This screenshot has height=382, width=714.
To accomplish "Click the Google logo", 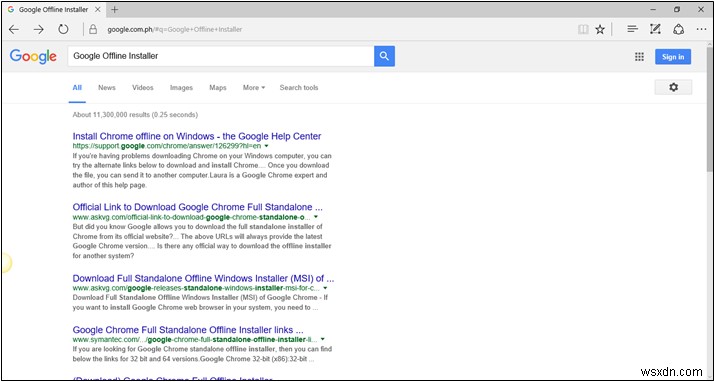I will point(33,56).
